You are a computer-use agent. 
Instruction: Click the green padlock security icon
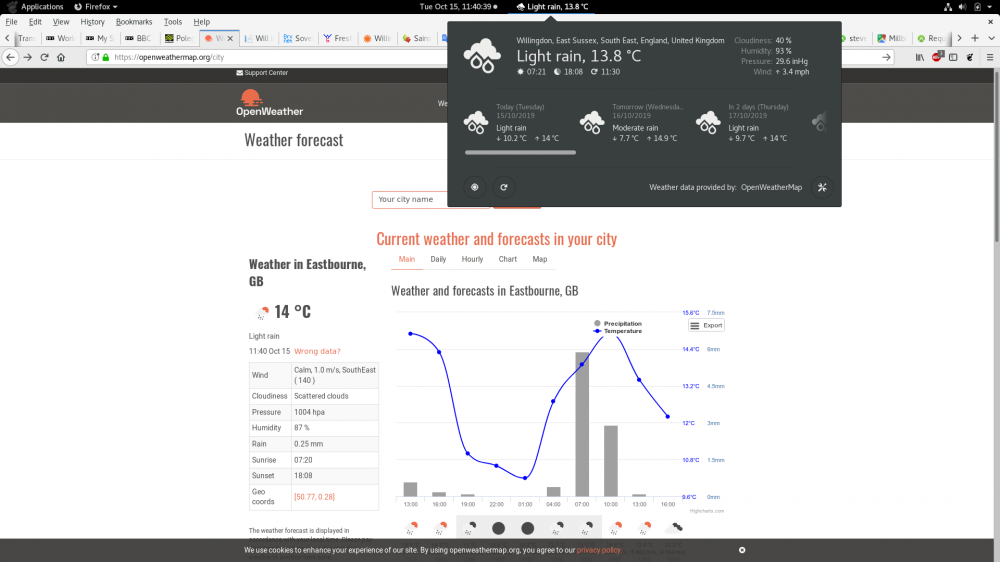[106, 57]
